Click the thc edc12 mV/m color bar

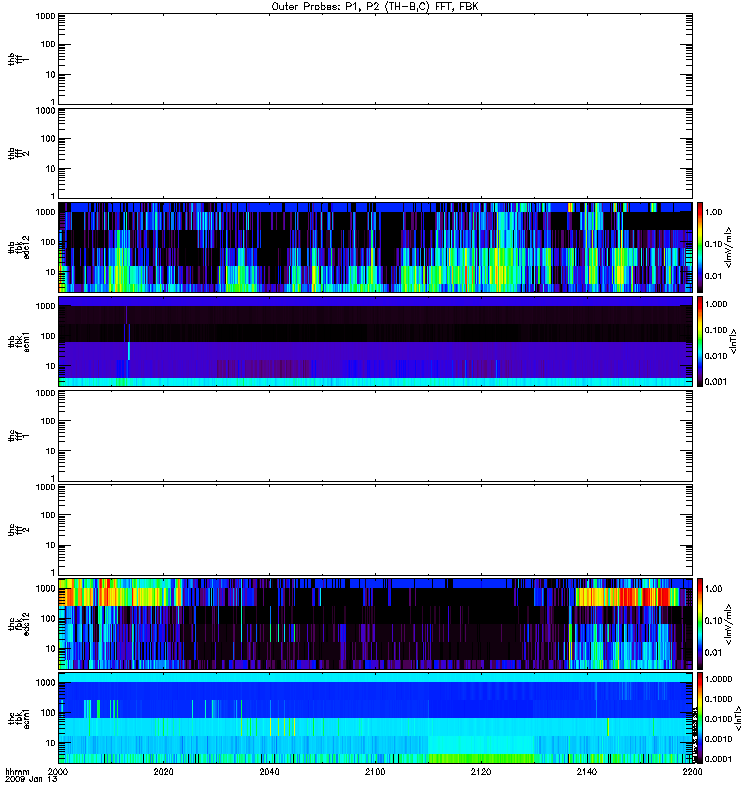coord(700,624)
